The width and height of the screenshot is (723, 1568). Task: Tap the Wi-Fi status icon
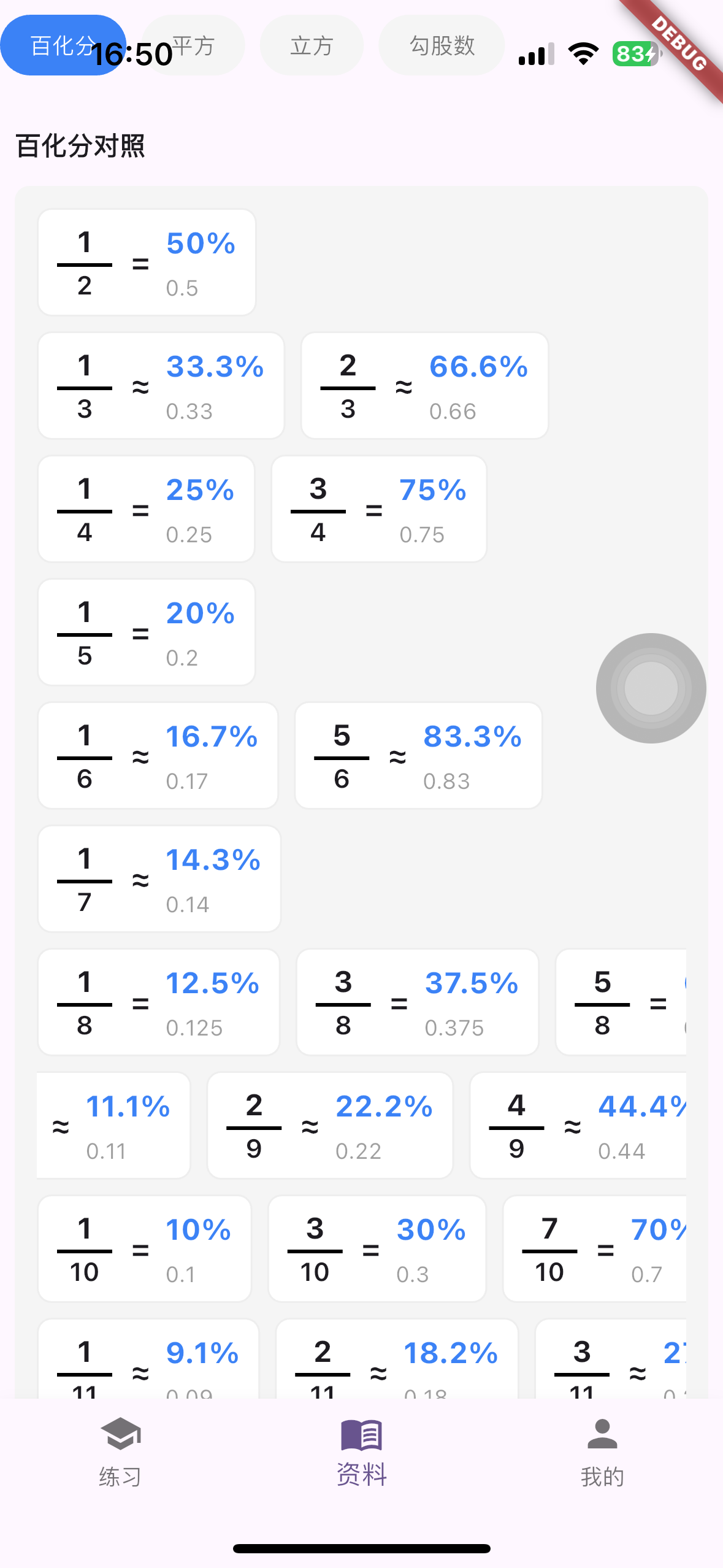[583, 54]
